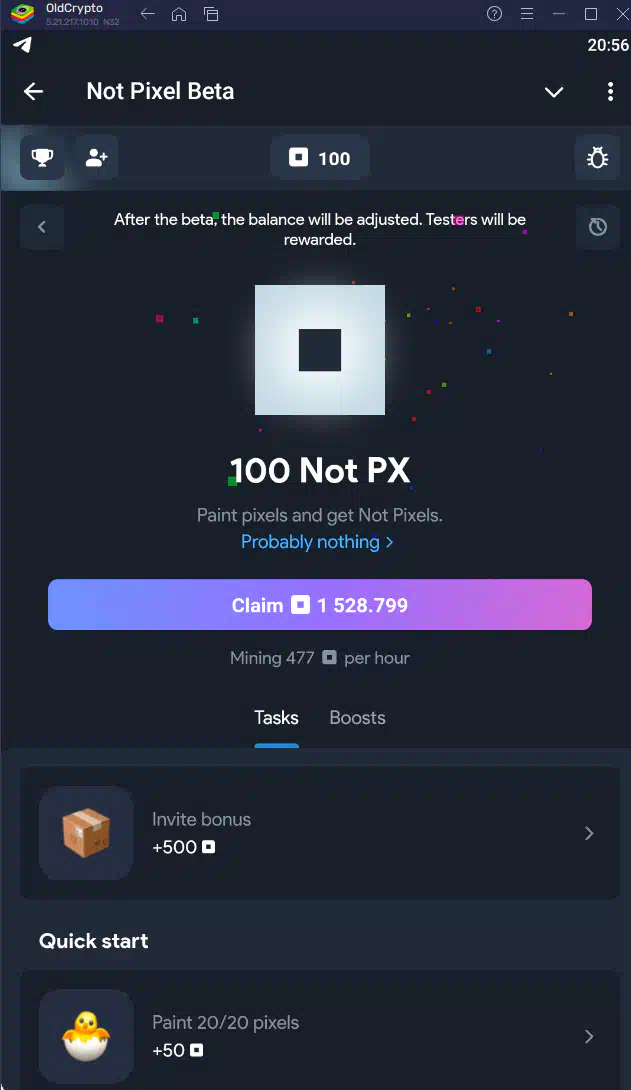Tap the large white pixel square
The image size is (631, 1090).
[x=320, y=350]
